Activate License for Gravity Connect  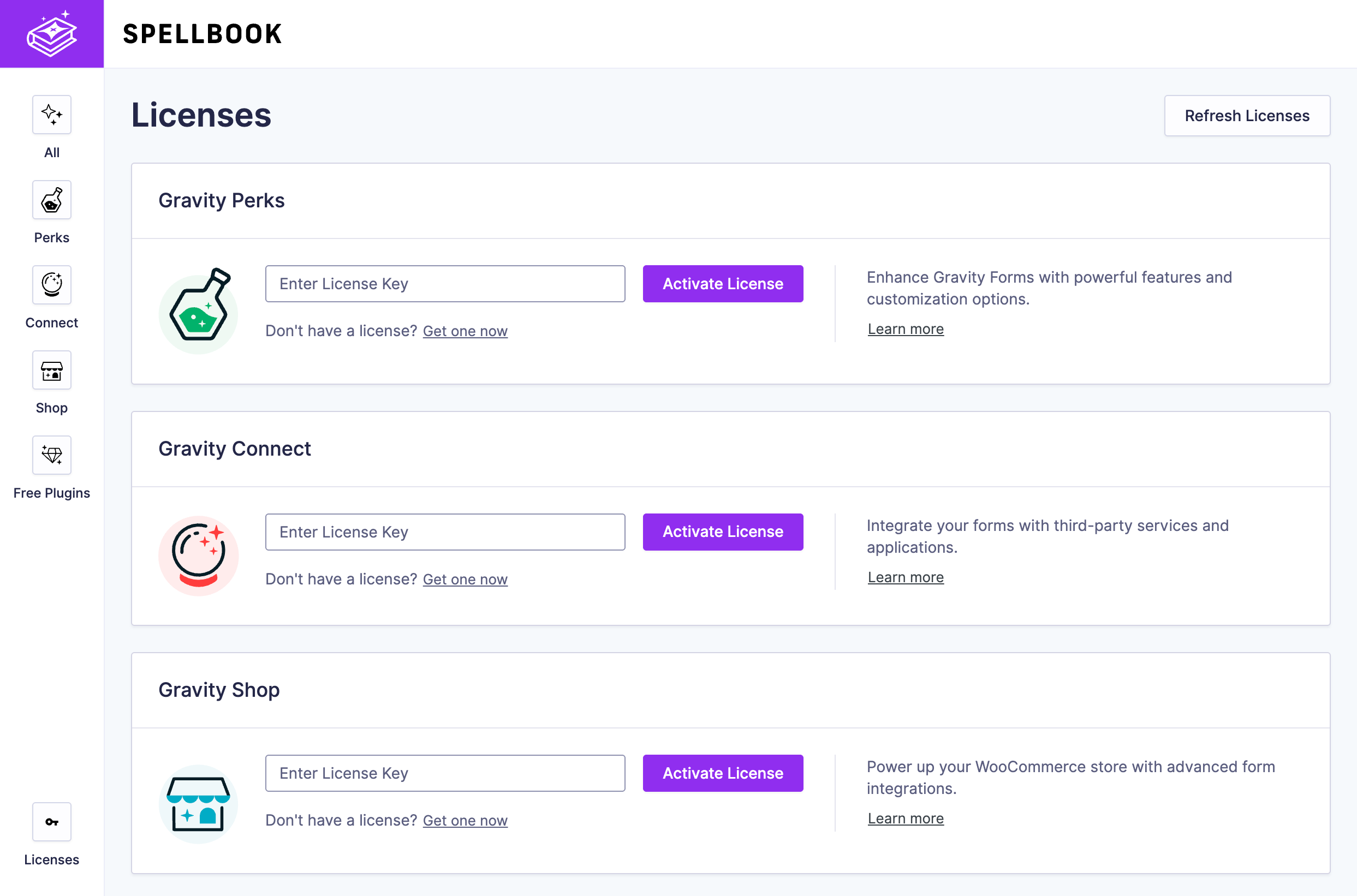coord(723,531)
